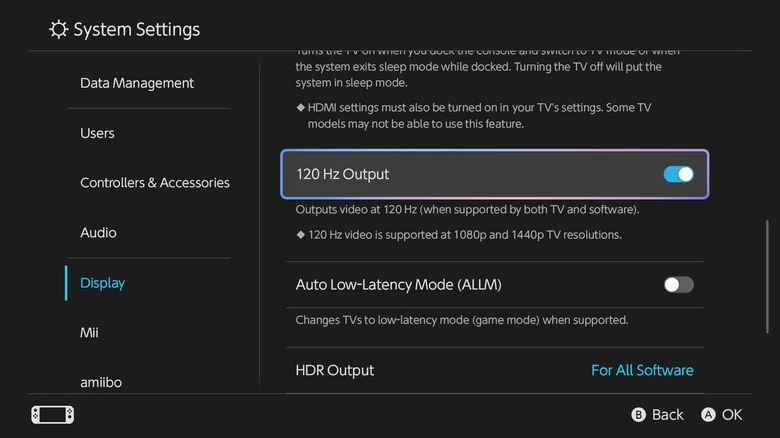Turn off the 120 Hz Output toggle
This screenshot has width=780, height=438.
click(x=678, y=174)
